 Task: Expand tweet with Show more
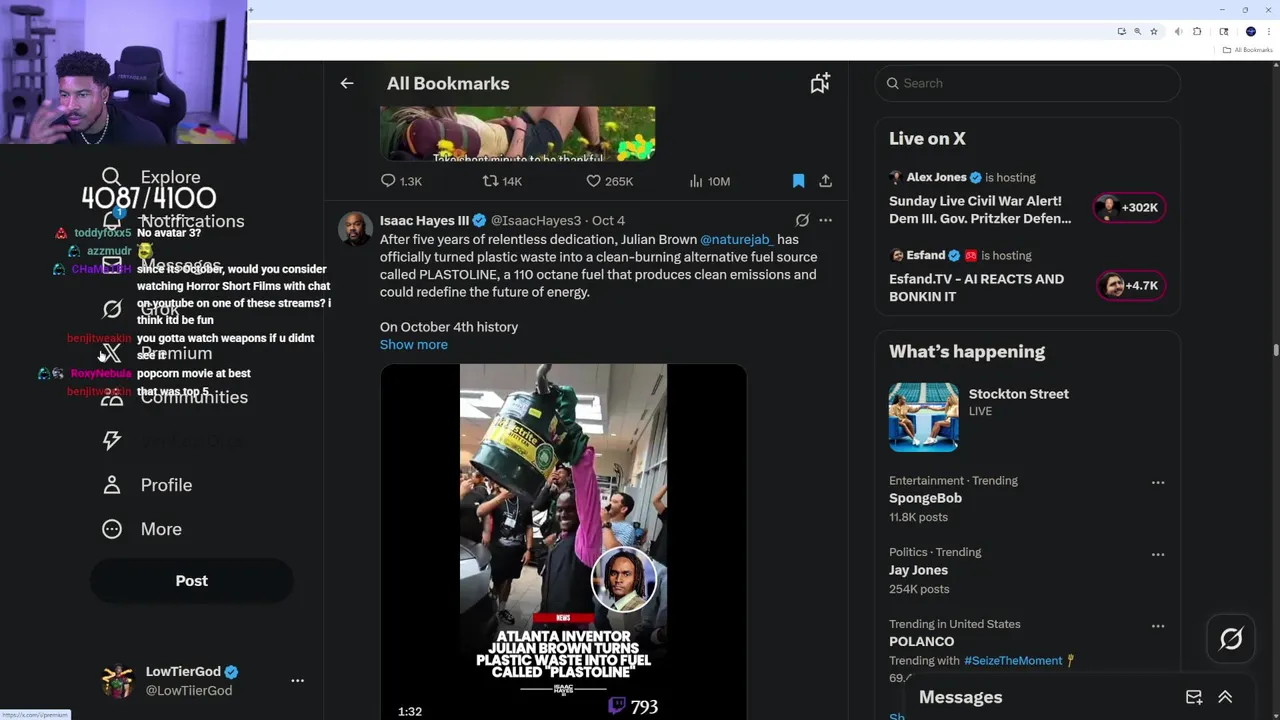[413, 344]
